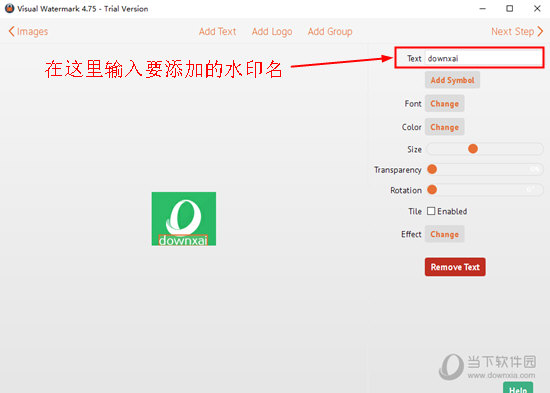
Task: Select the downxai watermark text on image
Action: 183,240
